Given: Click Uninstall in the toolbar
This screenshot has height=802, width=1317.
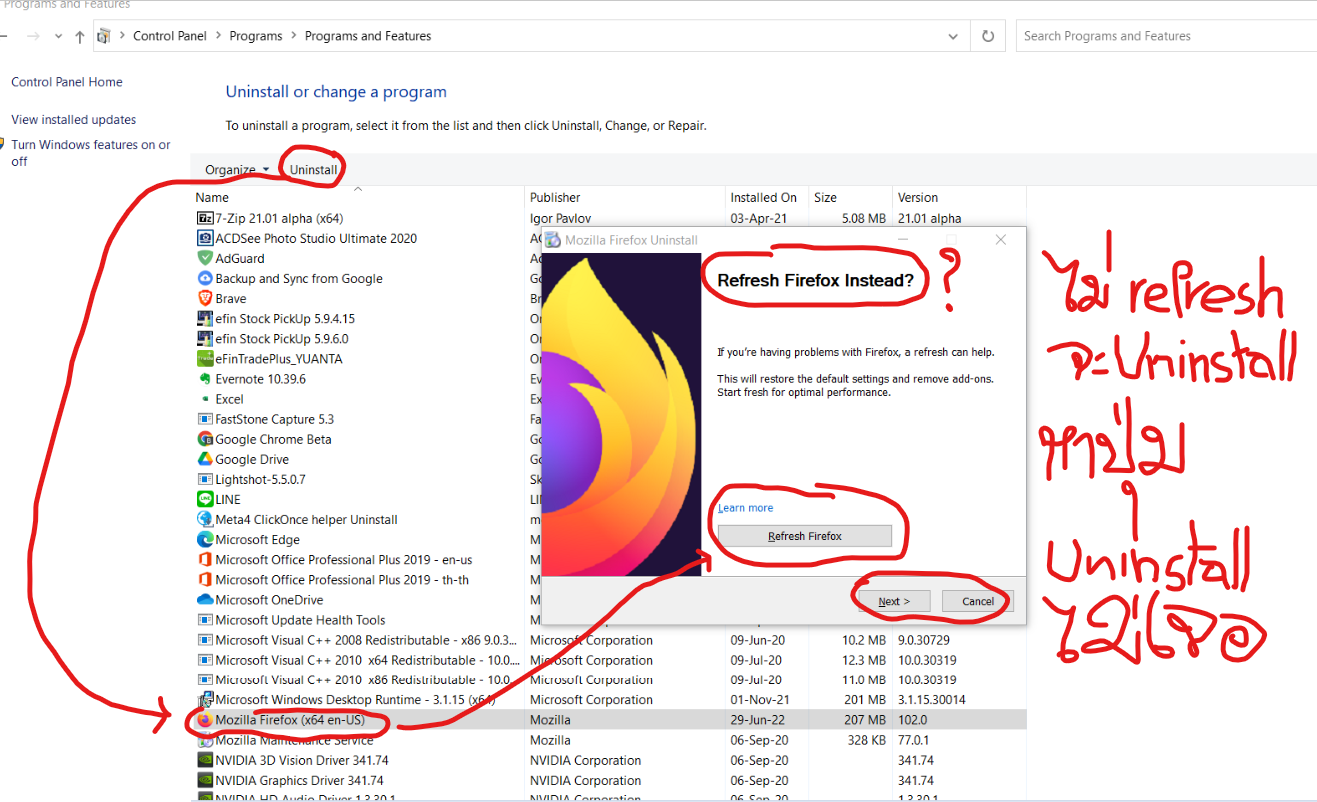Looking at the screenshot, I should click(x=314, y=170).
